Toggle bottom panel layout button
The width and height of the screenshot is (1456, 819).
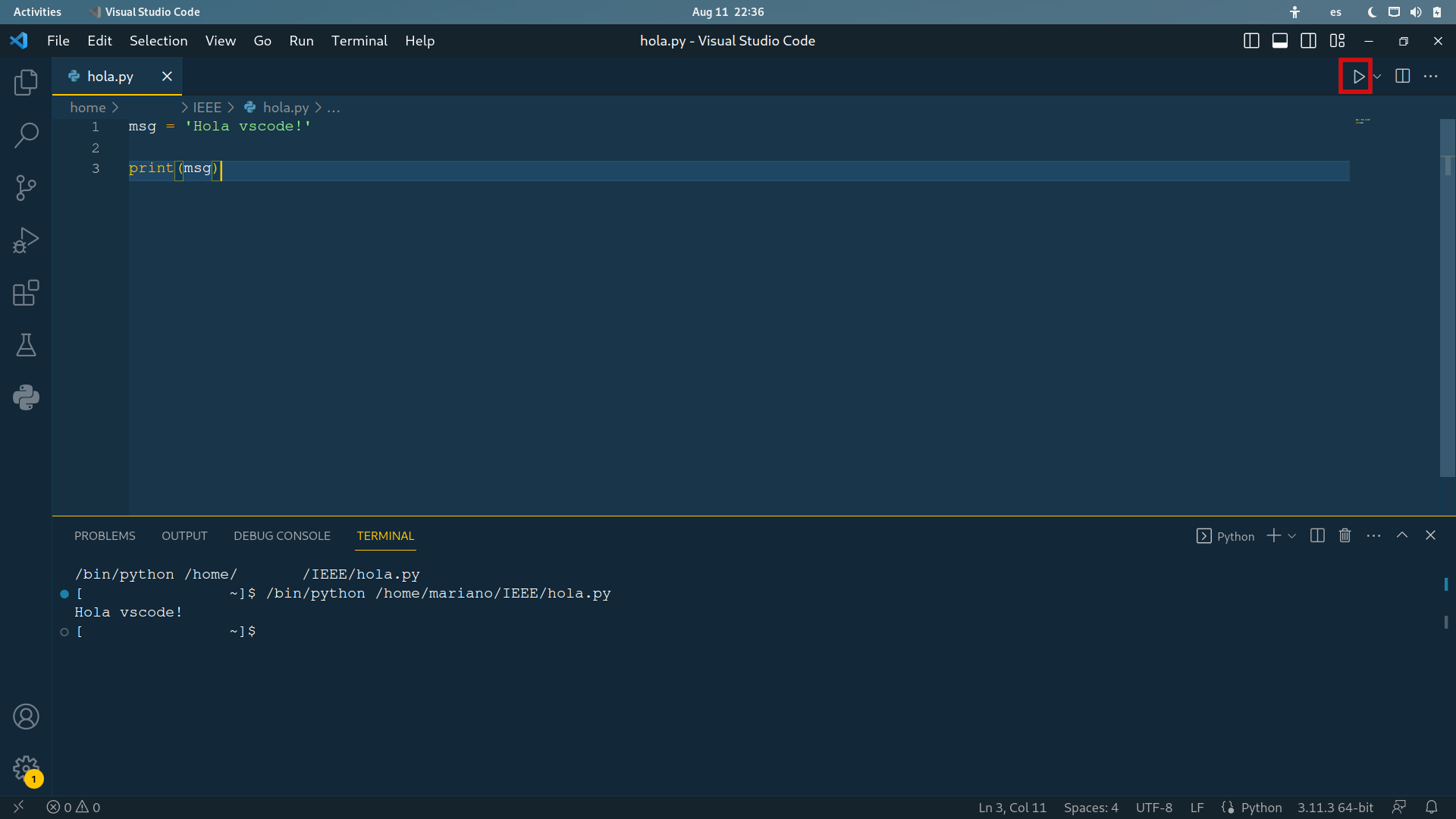pos(1280,41)
